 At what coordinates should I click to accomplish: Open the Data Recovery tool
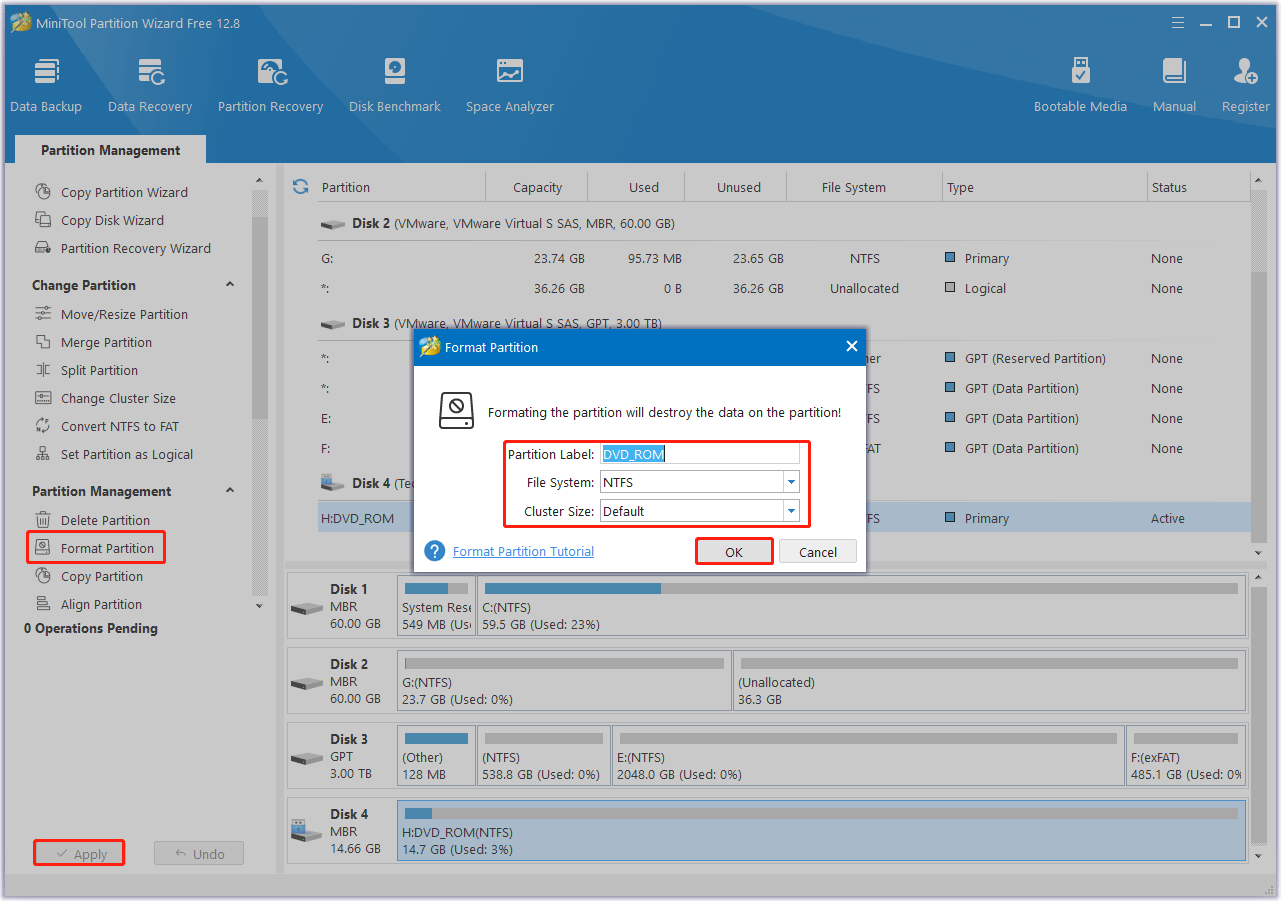click(149, 84)
